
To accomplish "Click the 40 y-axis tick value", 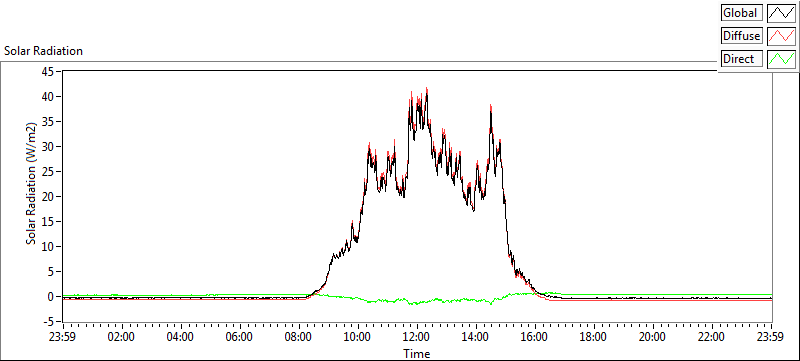I will [x=47, y=96].
